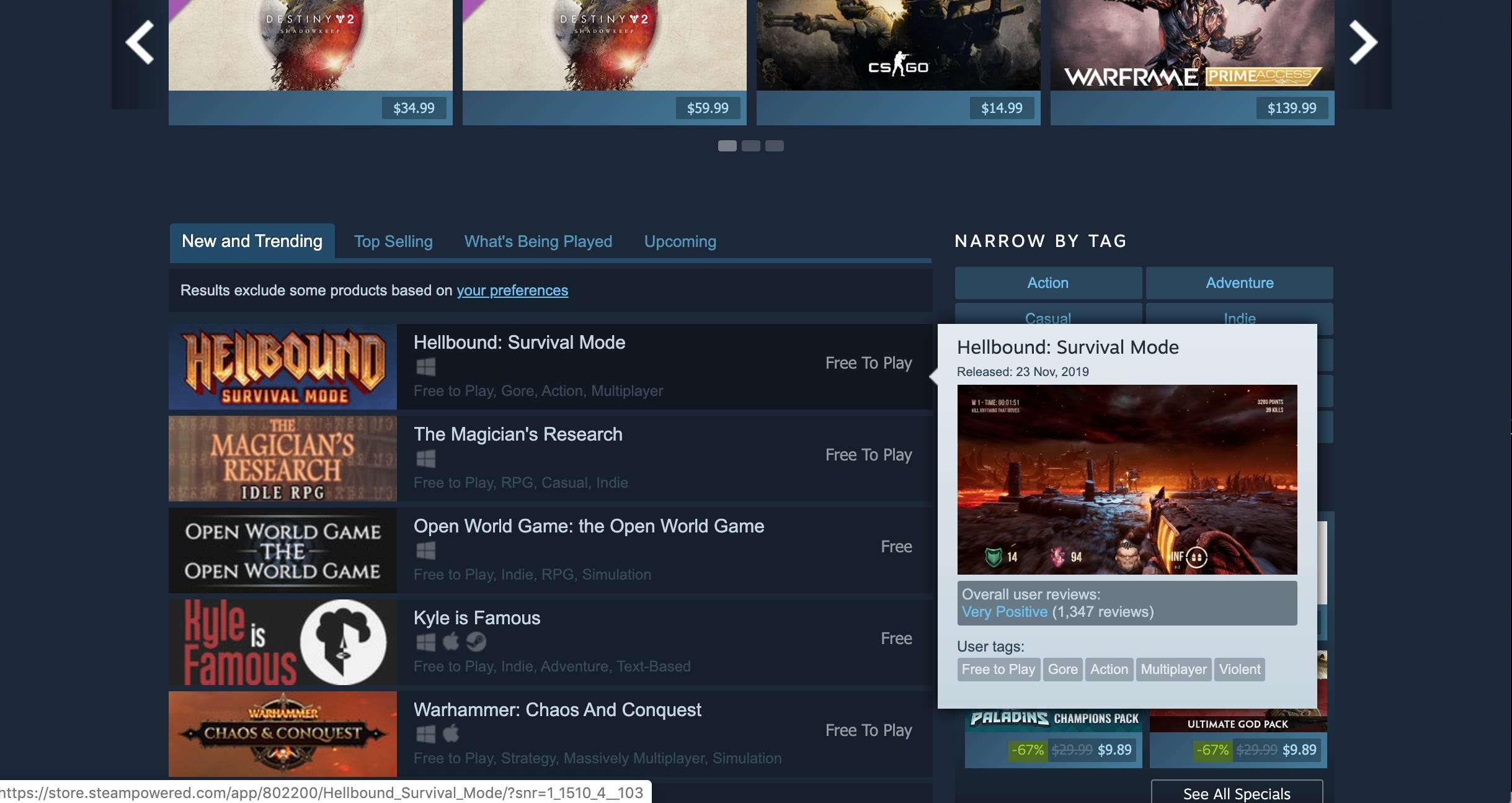This screenshot has width=1512, height=803.
Task: Select the second carousel dot indicator
Action: click(x=751, y=145)
